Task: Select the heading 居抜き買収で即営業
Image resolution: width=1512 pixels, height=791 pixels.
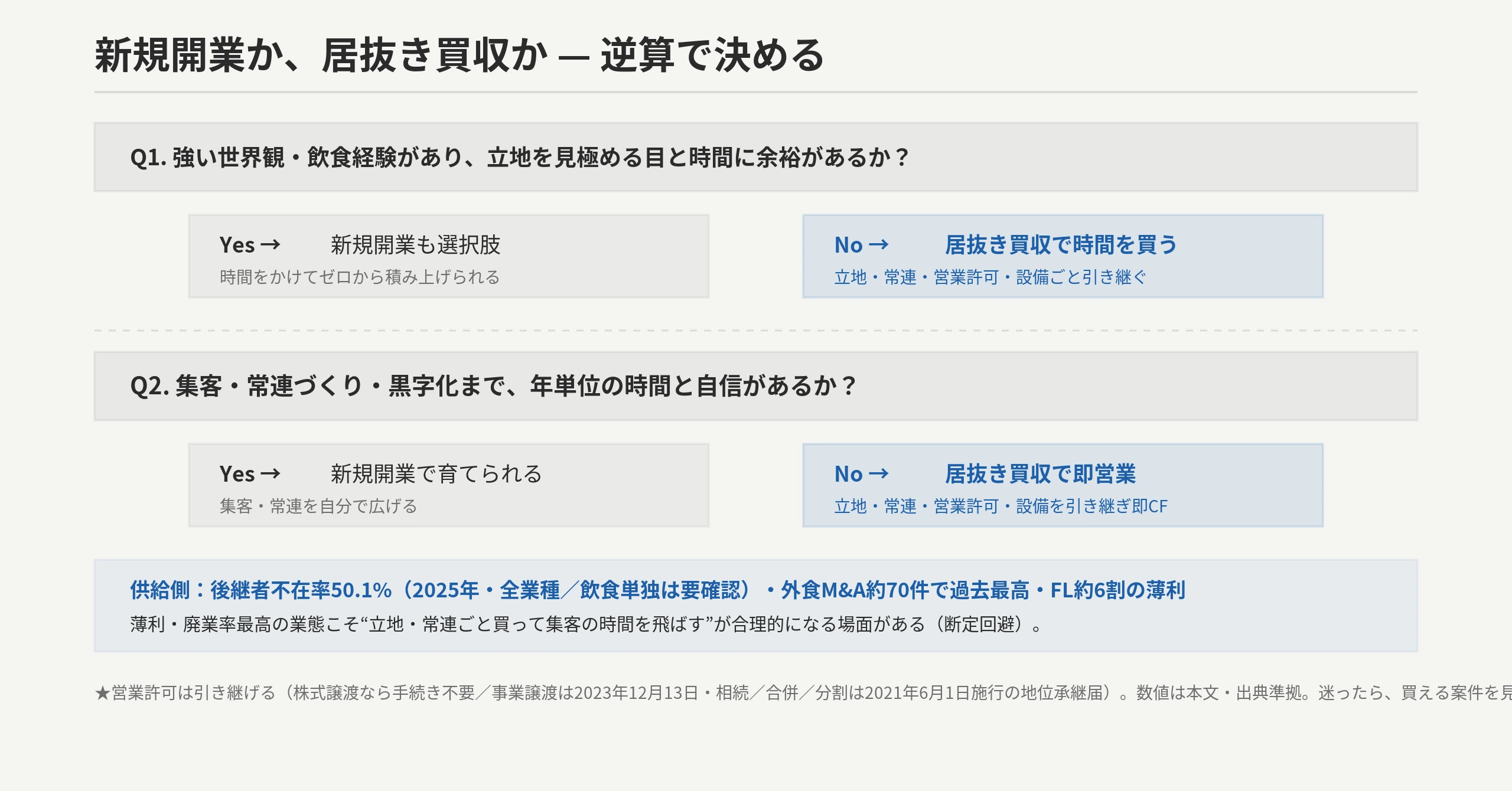Action: pyautogui.click(x=1040, y=474)
